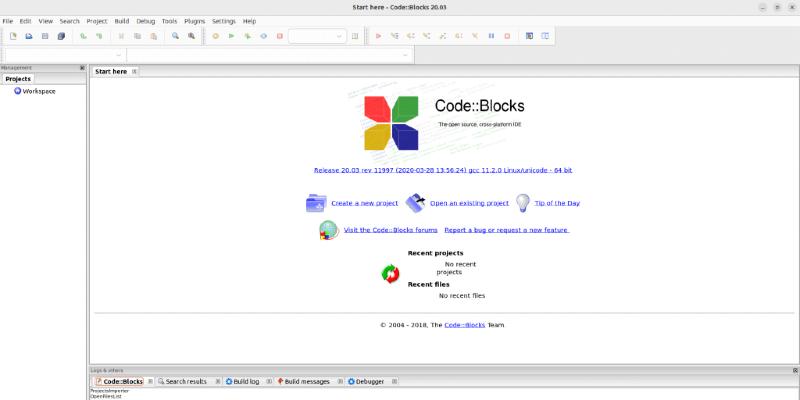Open the Plugins menu
The width and height of the screenshot is (800, 400).
tap(194, 20)
